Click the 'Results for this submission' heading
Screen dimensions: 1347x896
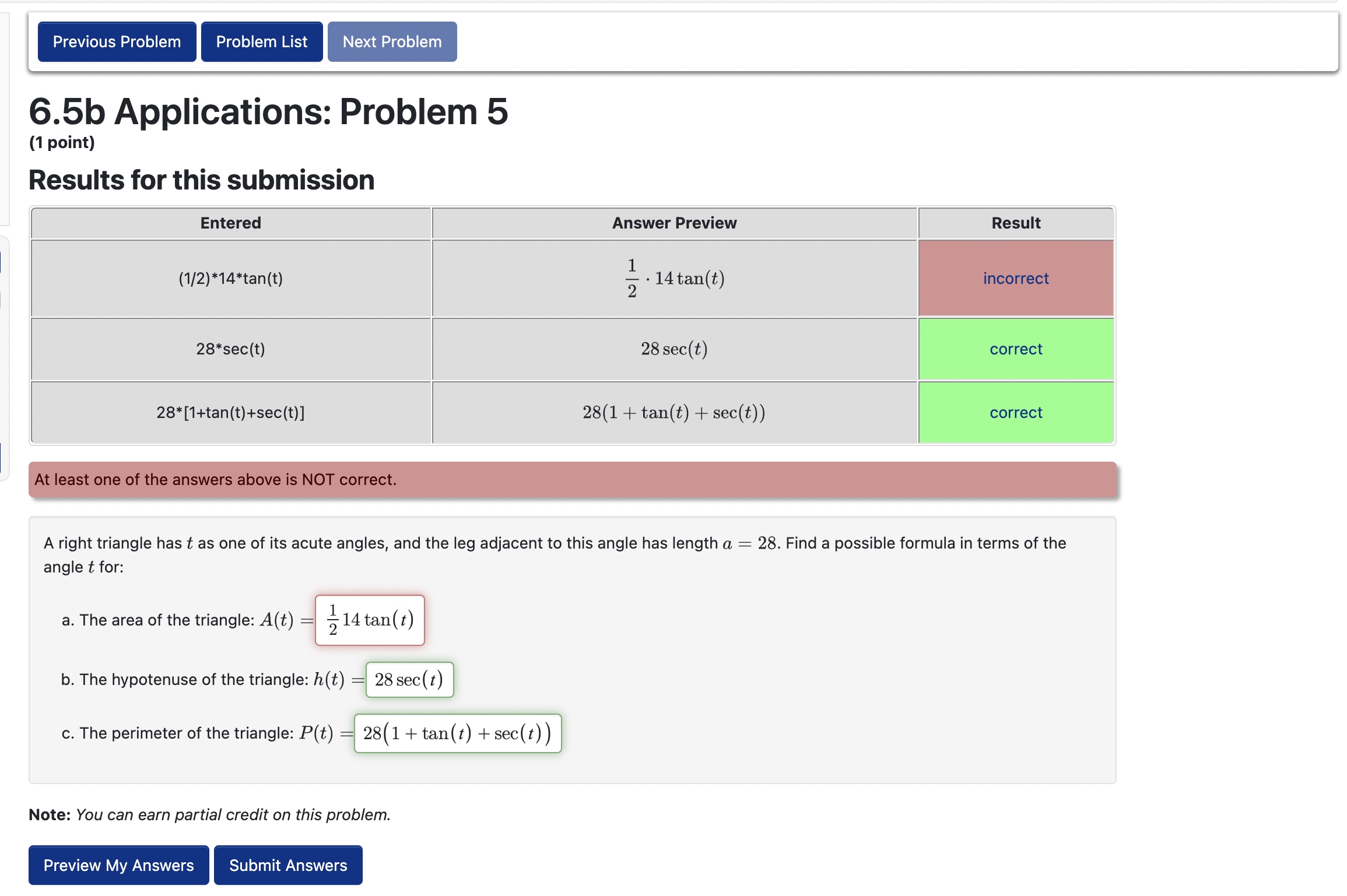click(x=201, y=180)
